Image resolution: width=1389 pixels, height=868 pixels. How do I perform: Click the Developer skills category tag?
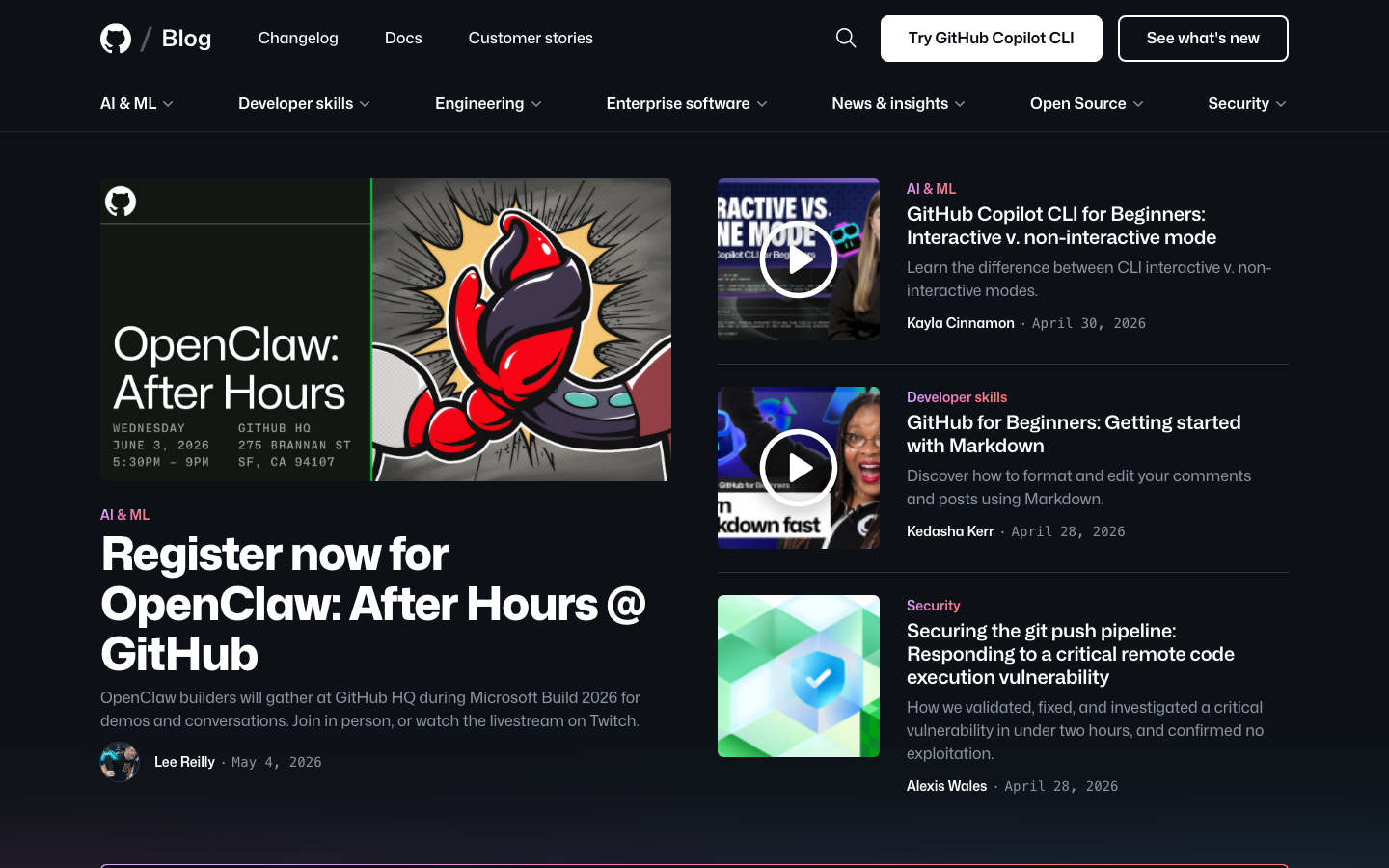[x=957, y=397]
